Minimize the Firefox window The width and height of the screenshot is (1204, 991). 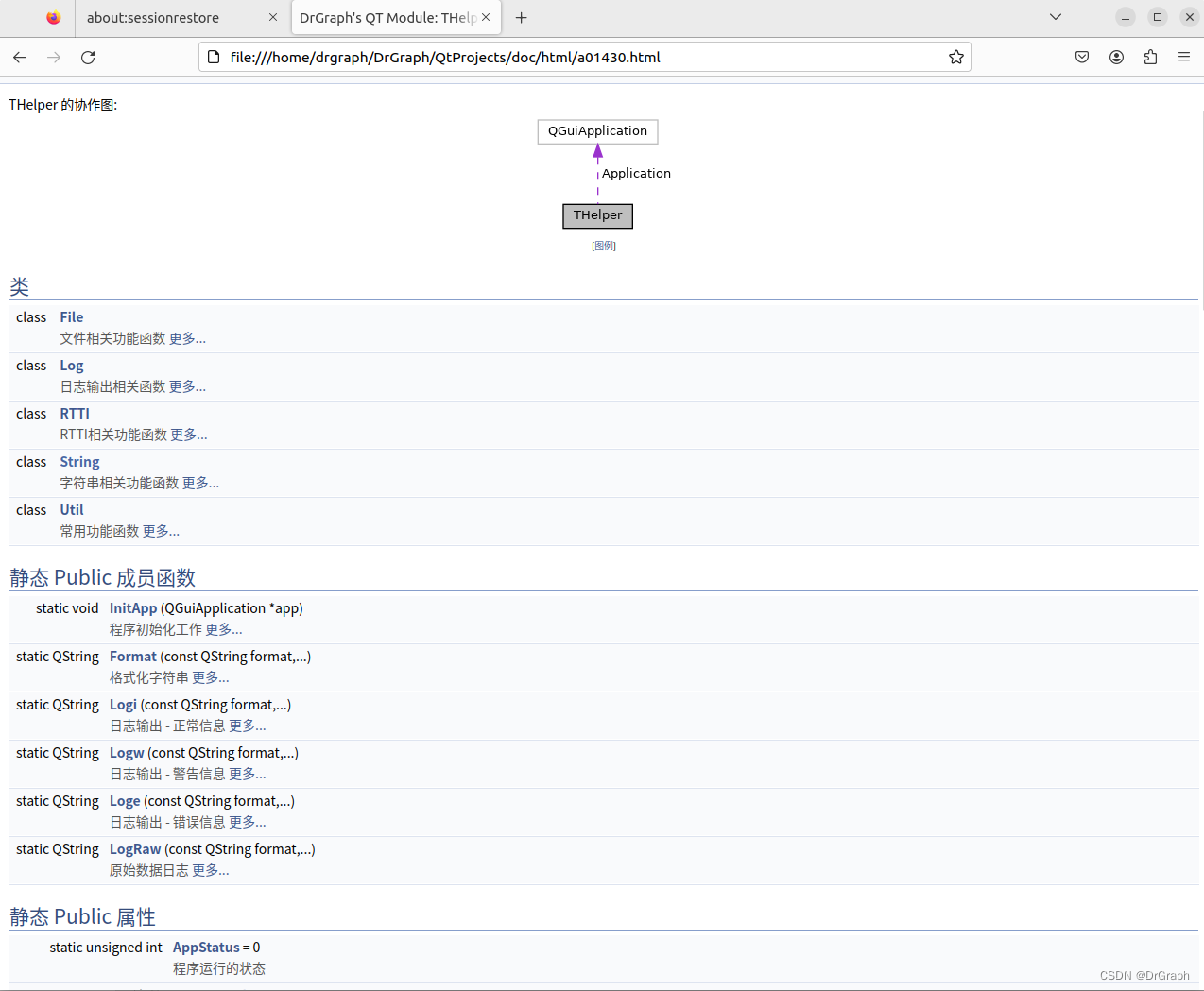pyautogui.click(x=1126, y=17)
